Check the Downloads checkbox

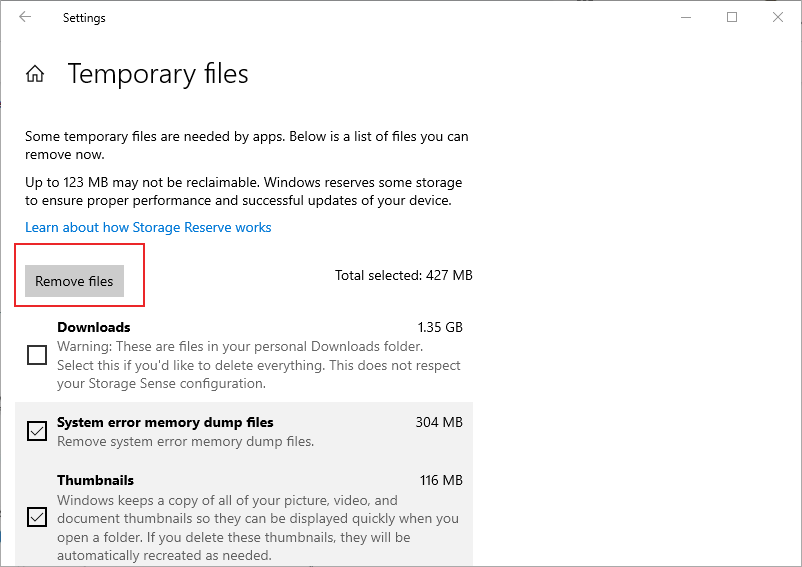pyautogui.click(x=37, y=355)
